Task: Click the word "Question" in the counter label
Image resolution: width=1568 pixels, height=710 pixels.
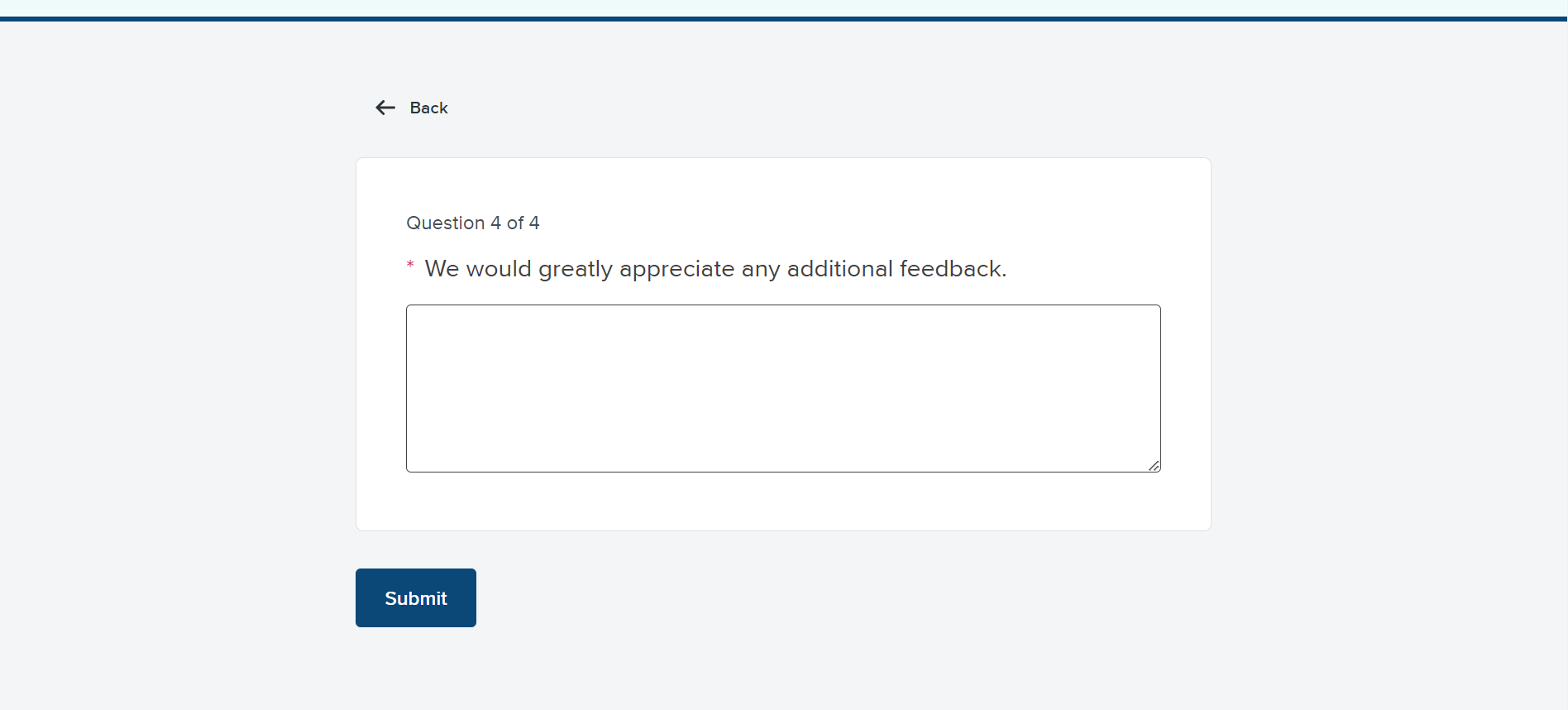Action: [445, 223]
